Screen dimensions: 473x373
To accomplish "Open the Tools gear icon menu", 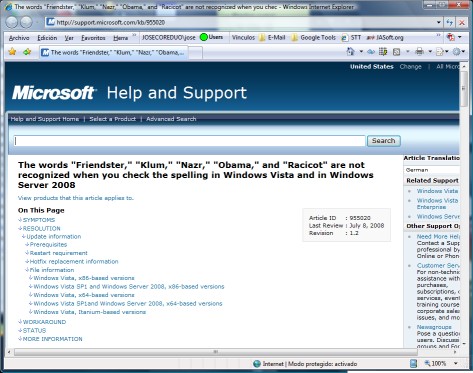I will 457,51.
